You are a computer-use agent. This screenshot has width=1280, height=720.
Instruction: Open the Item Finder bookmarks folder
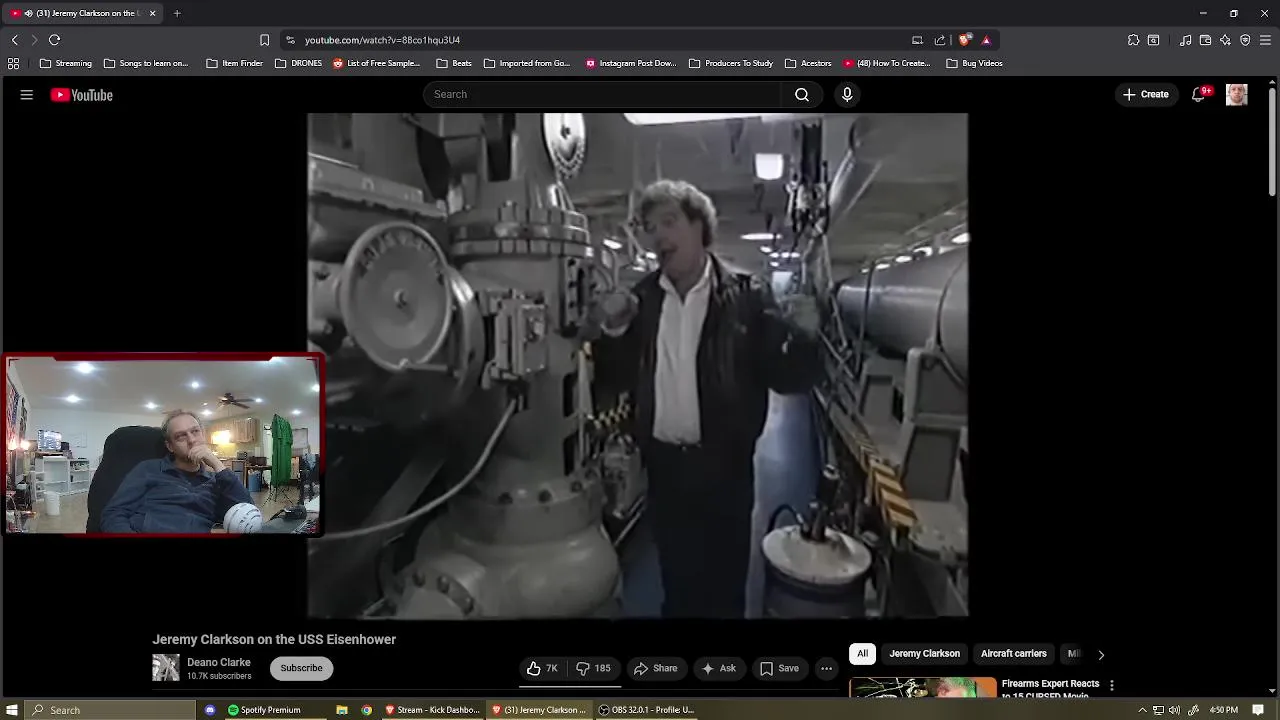(234, 63)
